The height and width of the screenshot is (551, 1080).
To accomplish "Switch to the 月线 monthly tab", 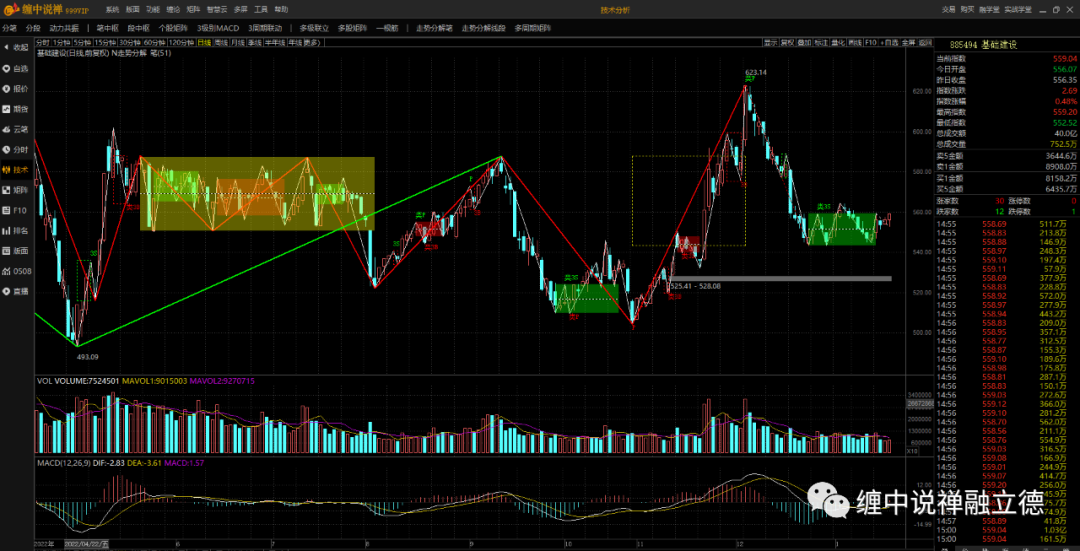I will (238, 43).
